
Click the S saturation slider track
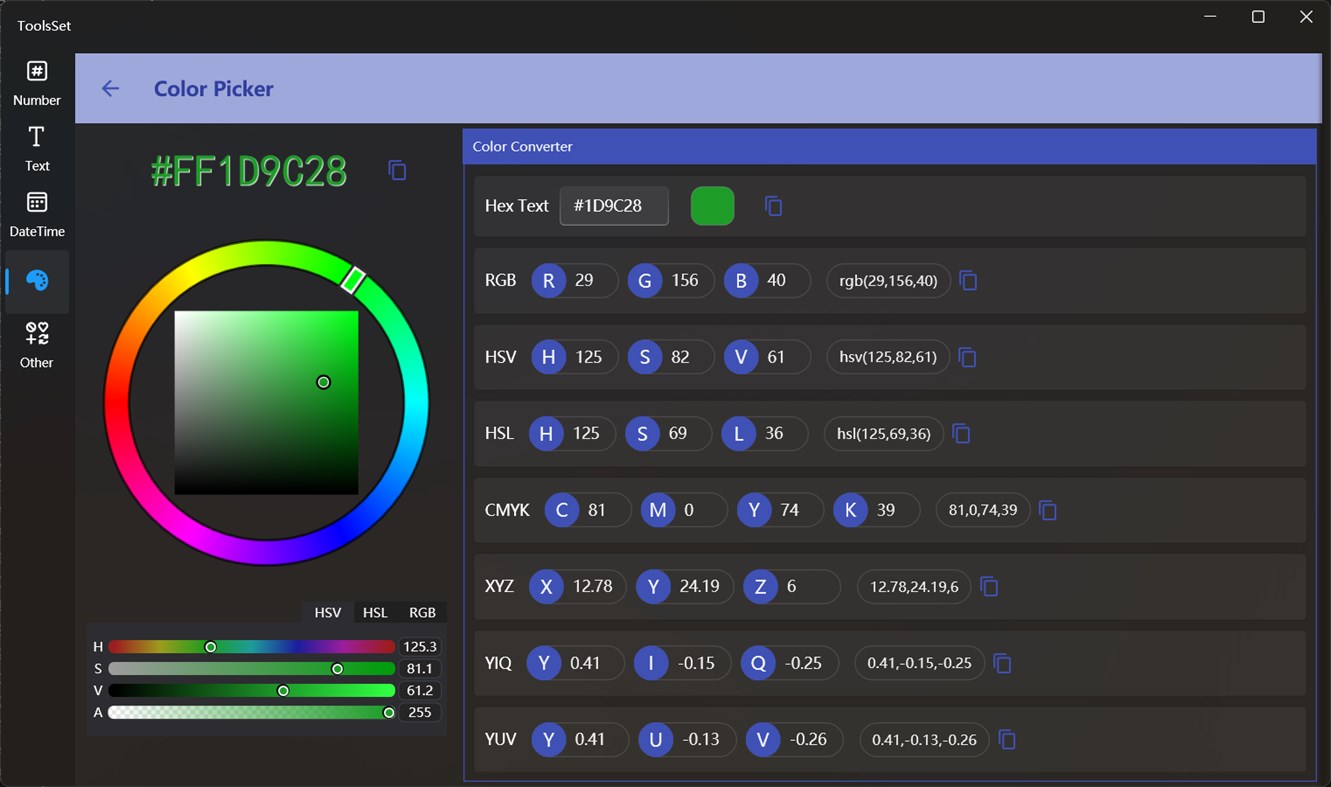(x=252, y=669)
